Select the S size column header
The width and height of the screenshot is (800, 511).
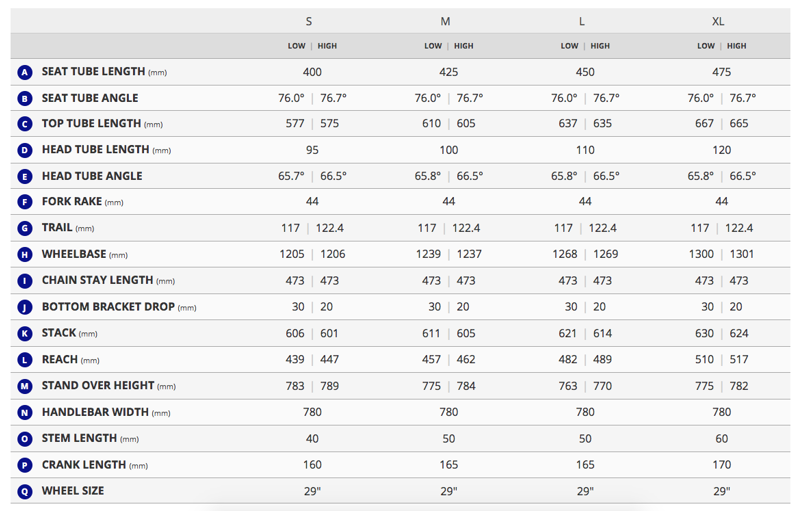coord(309,21)
